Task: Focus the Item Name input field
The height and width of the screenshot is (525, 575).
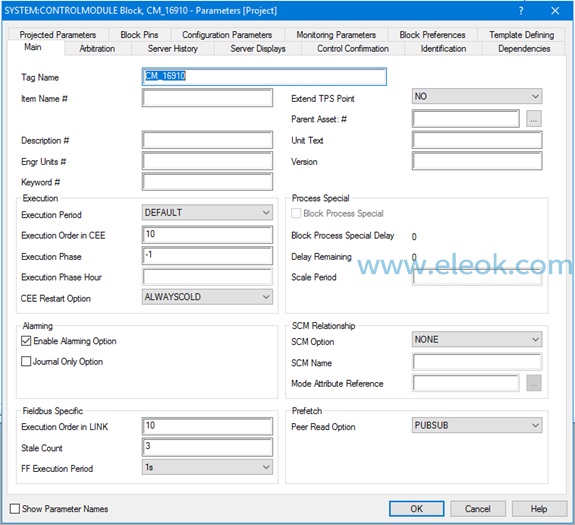Action: coord(207,98)
